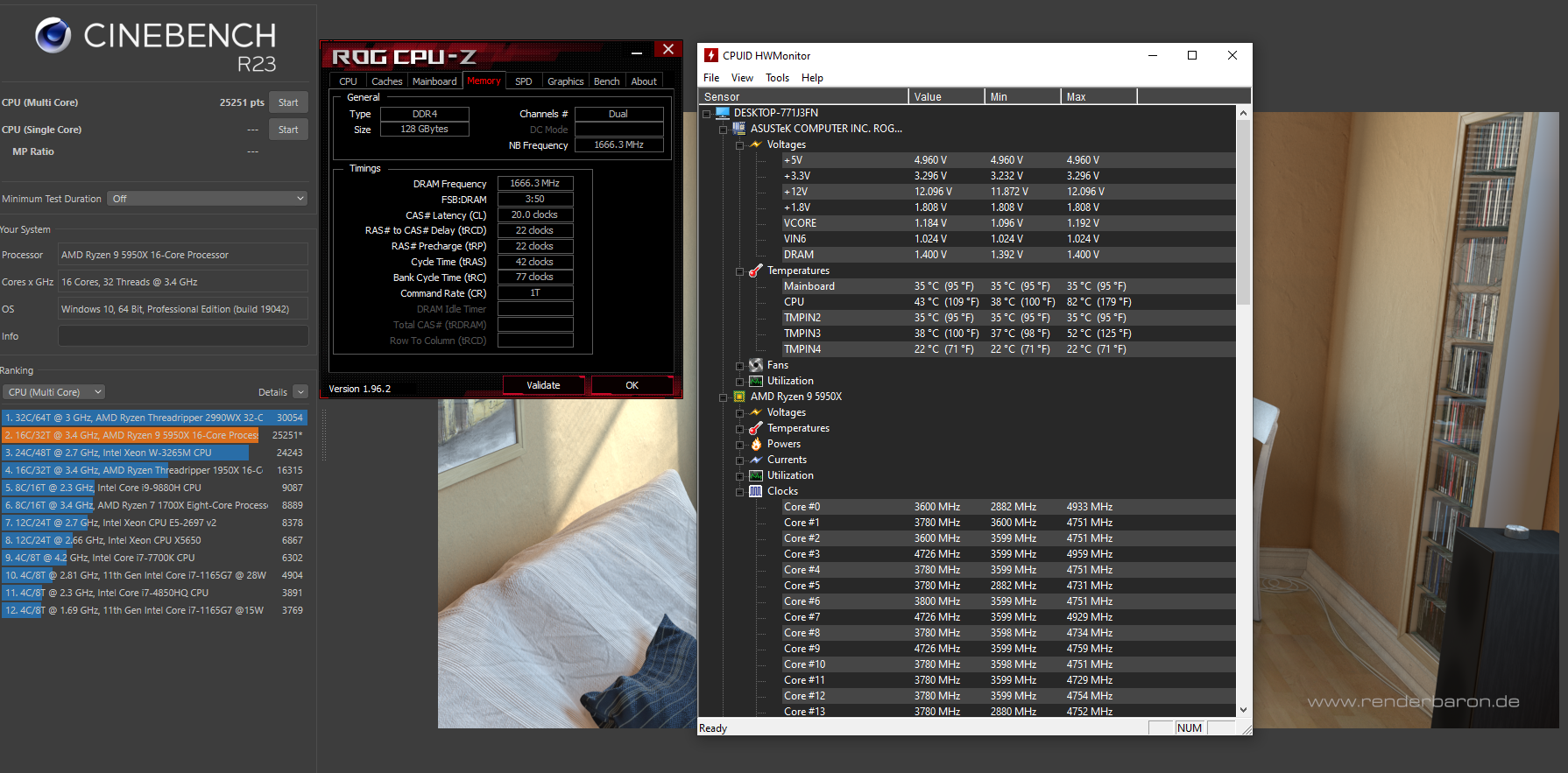Click the waveform icon beside Clocks
The image size is (1568, 773).
pos(756,491)
